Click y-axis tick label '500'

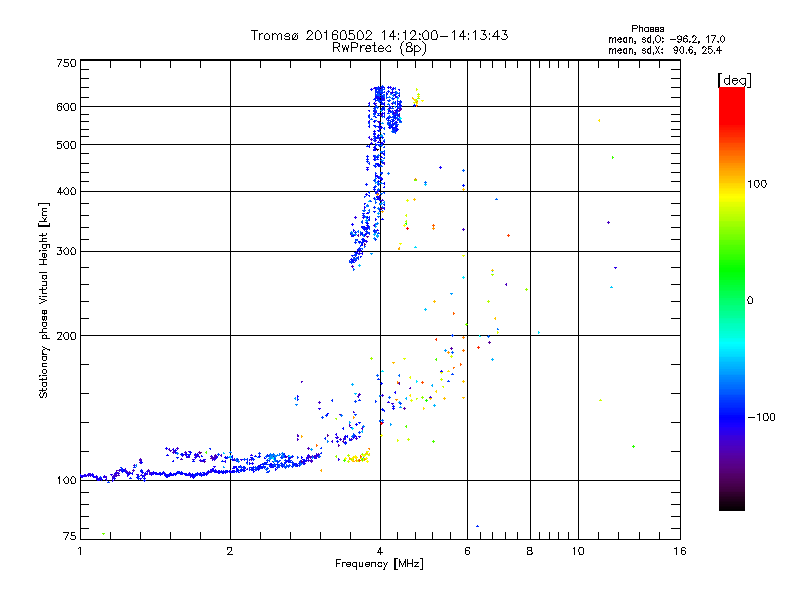point(66,145)
